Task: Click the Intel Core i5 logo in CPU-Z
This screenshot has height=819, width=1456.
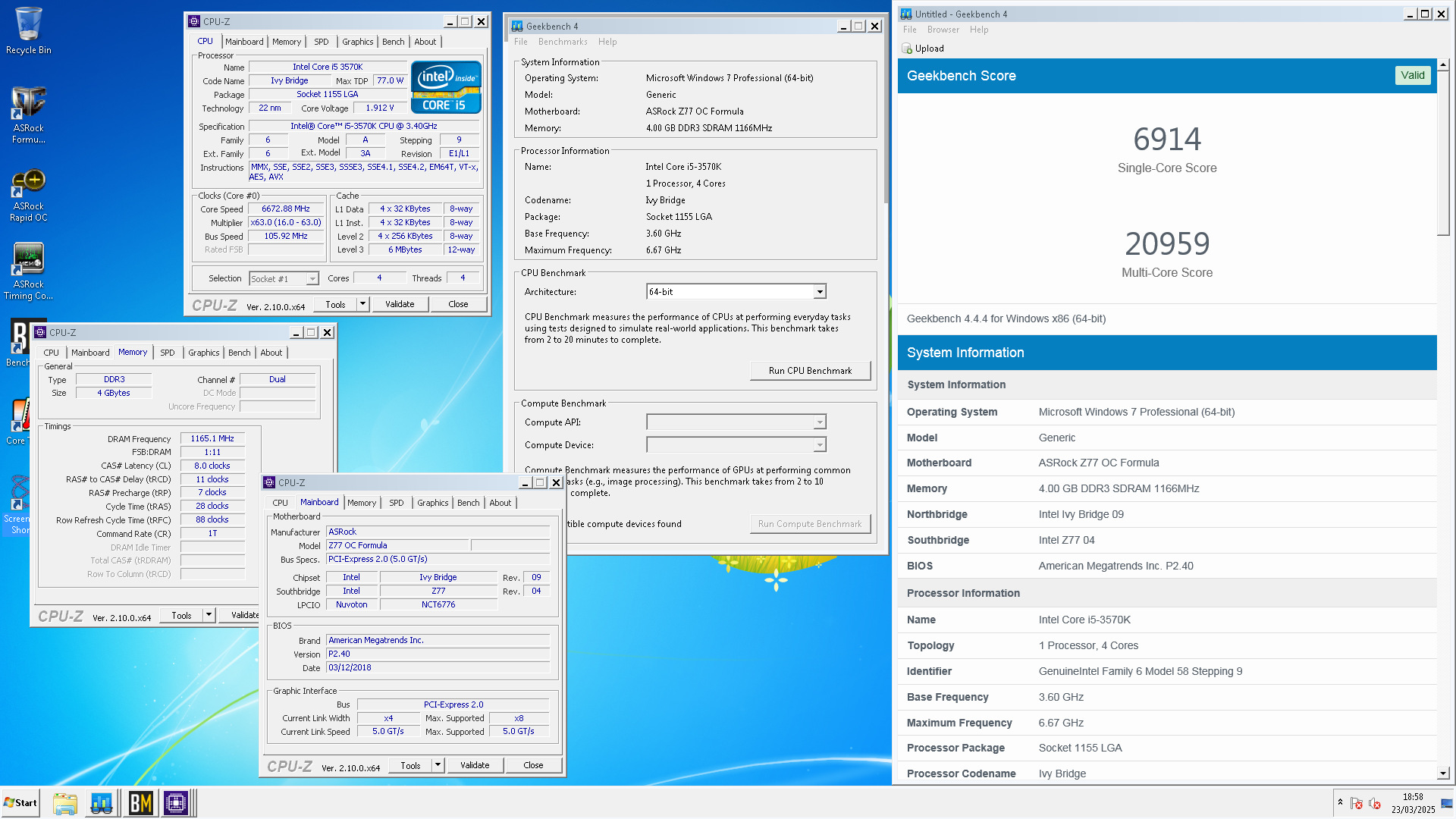Action: 446,87
